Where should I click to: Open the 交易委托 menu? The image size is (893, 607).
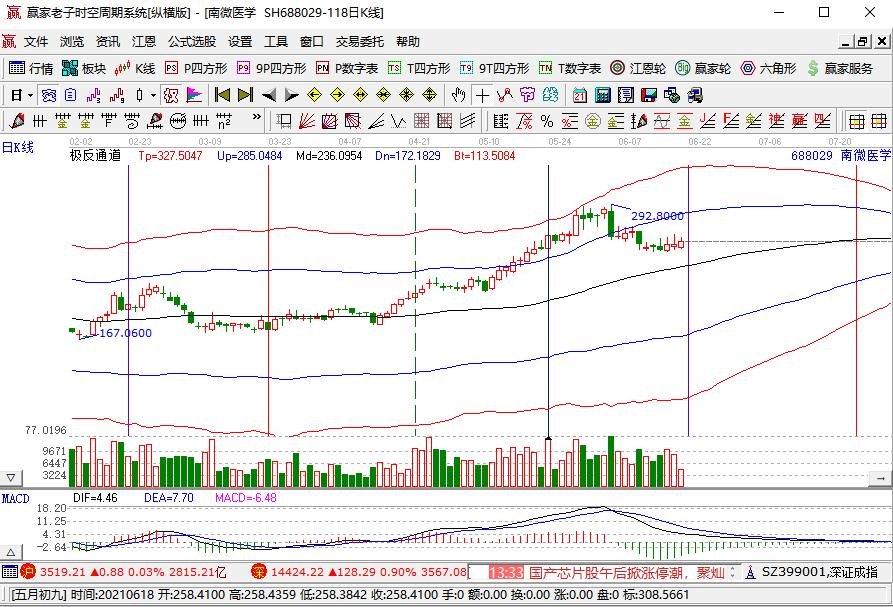point(359,42)
